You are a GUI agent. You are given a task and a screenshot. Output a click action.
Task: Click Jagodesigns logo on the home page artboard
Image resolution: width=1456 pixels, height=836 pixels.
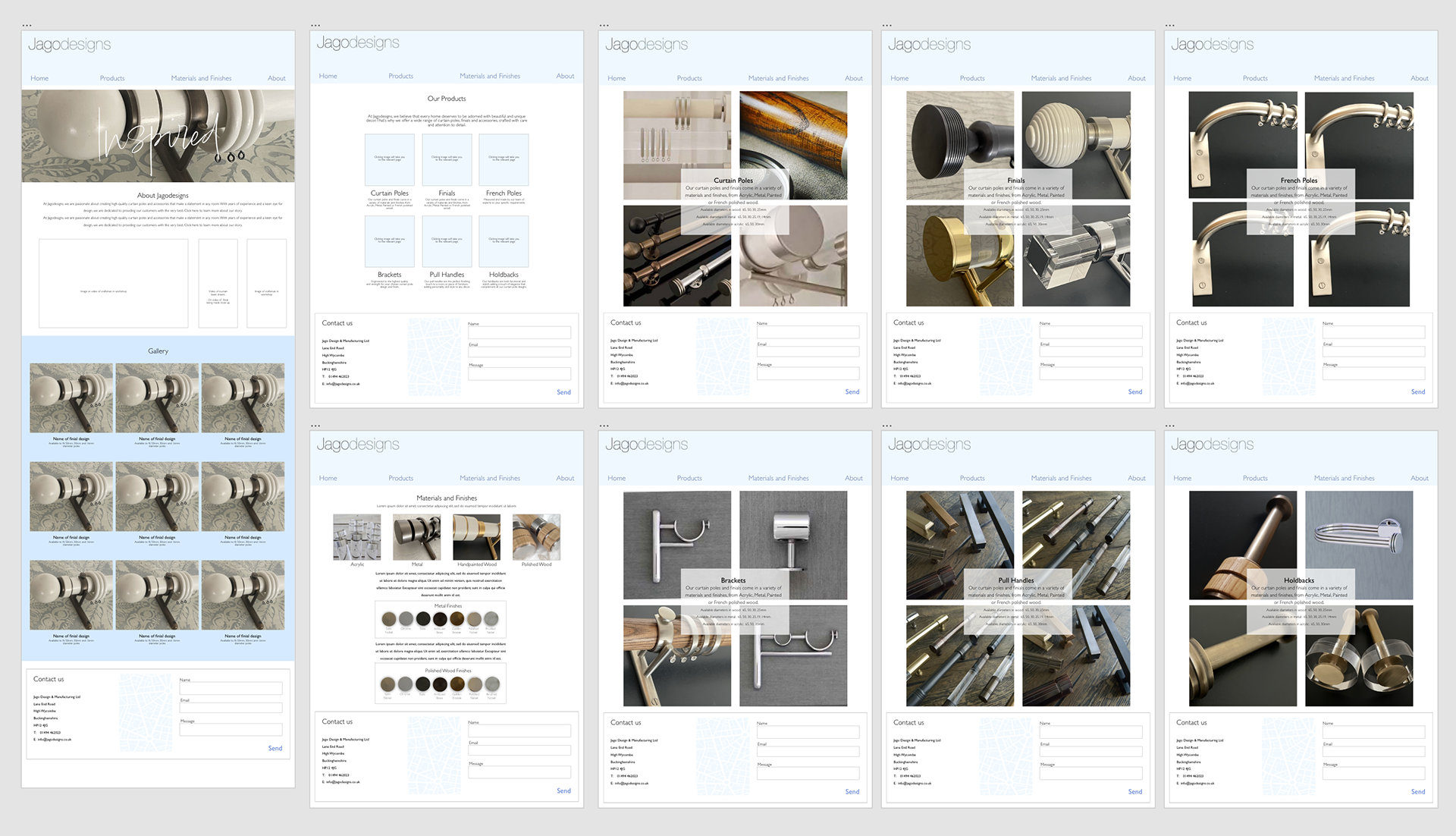[70, 45]
